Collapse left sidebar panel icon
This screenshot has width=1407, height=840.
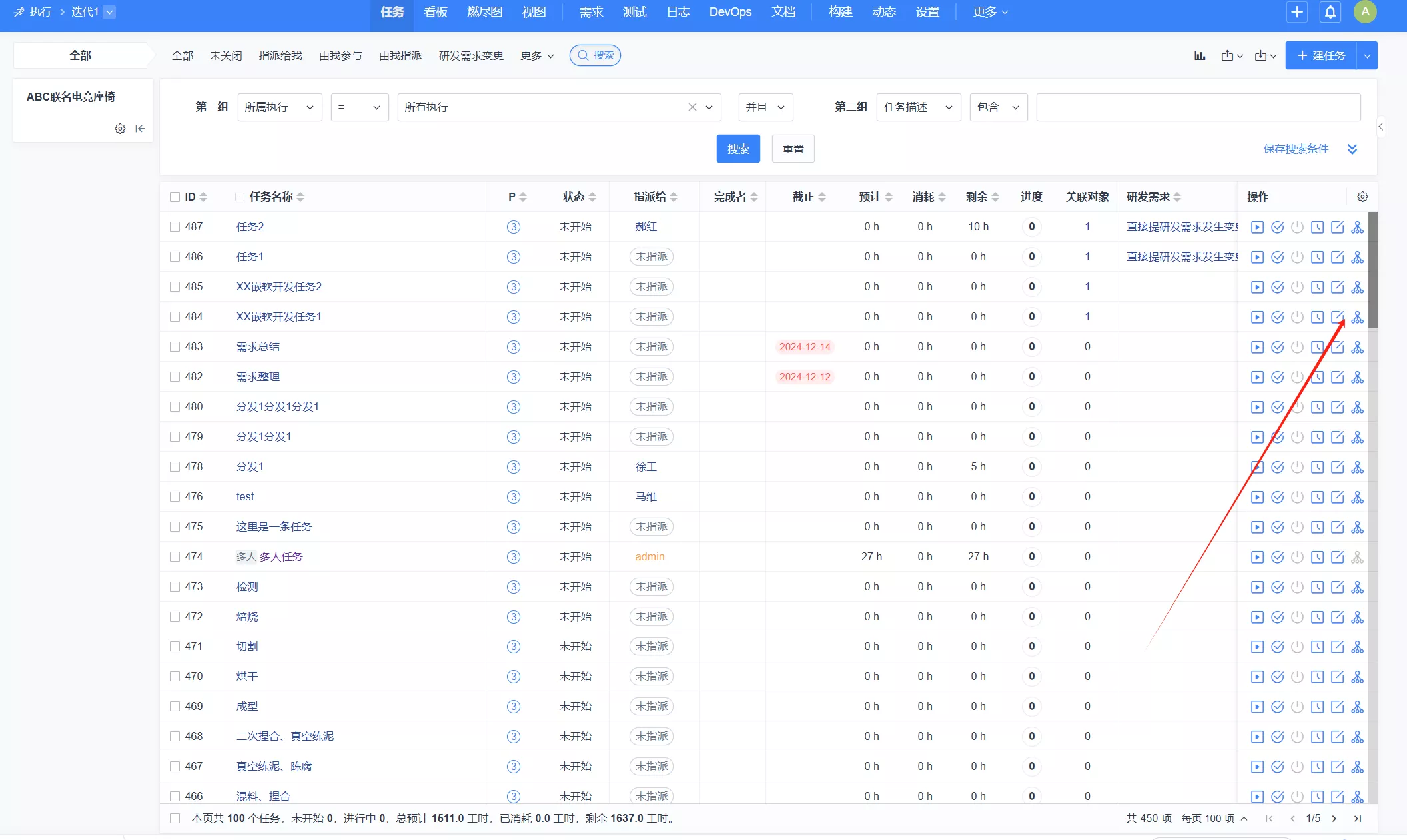tap(140, 129)
